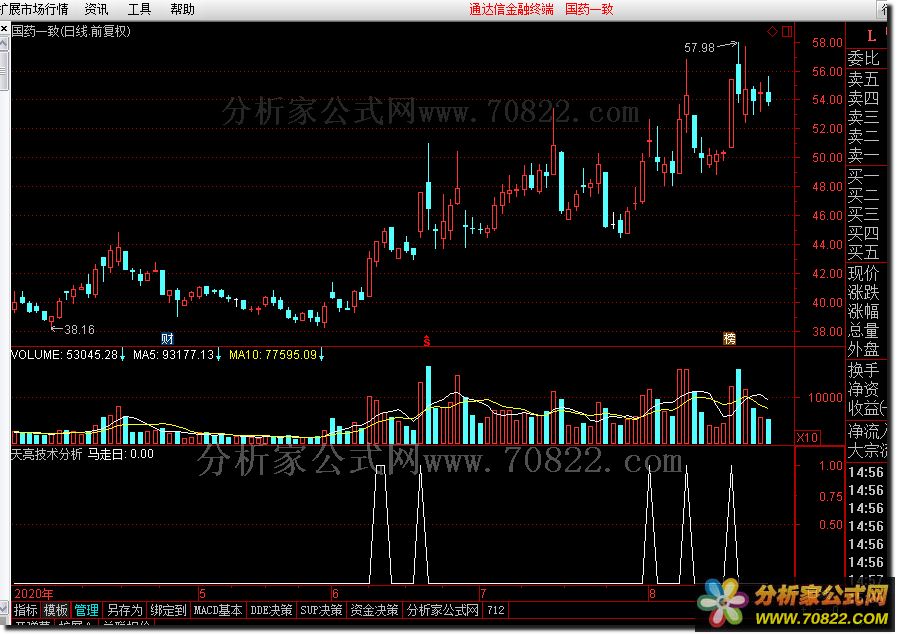
Task: Switch to DDE决策 template
Action: [271, 610]
